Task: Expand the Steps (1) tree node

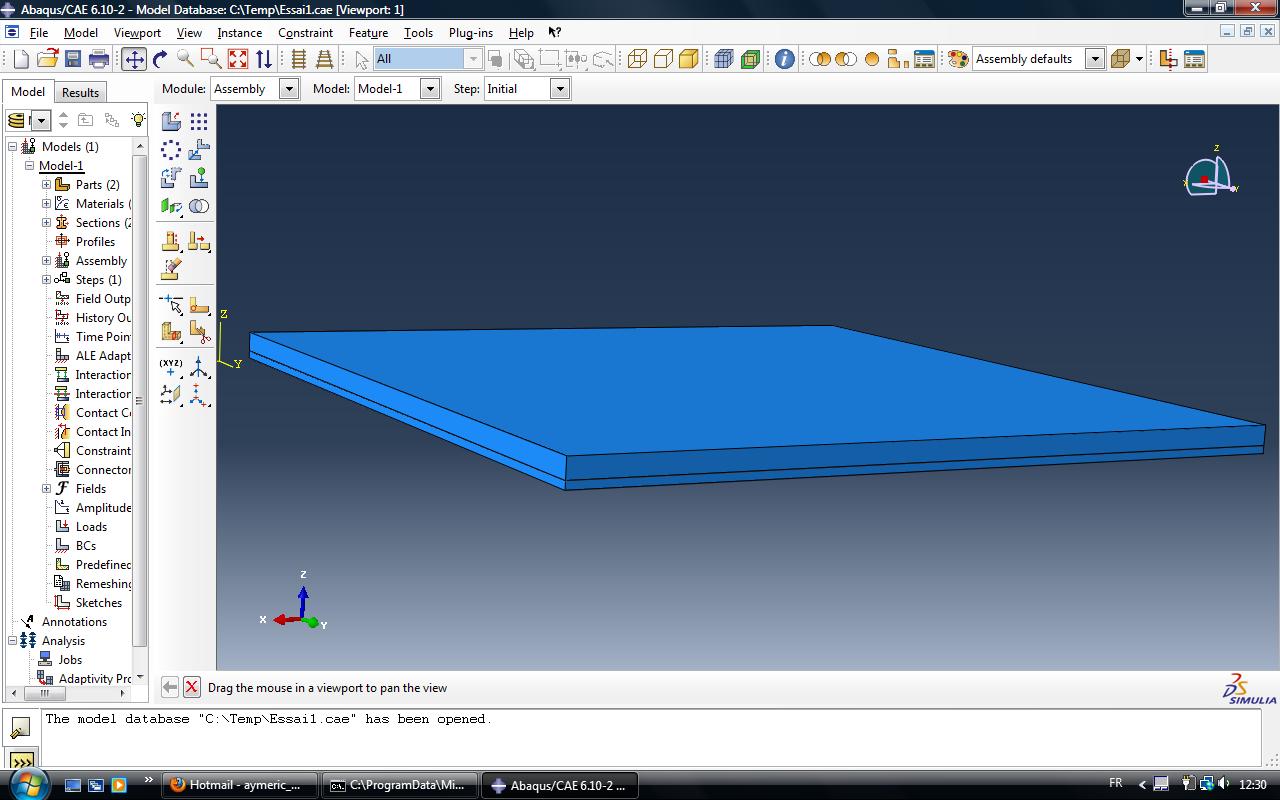Action: point(46,280)
